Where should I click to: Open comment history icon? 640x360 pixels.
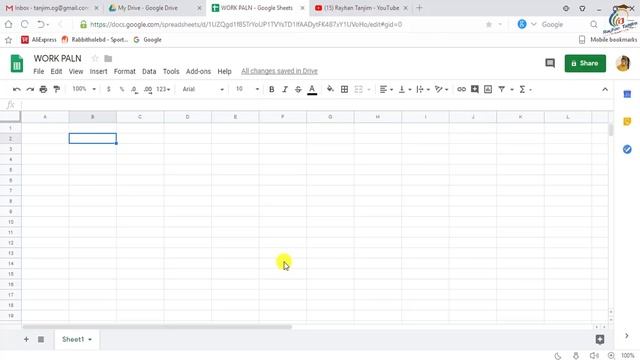(550, 63)
